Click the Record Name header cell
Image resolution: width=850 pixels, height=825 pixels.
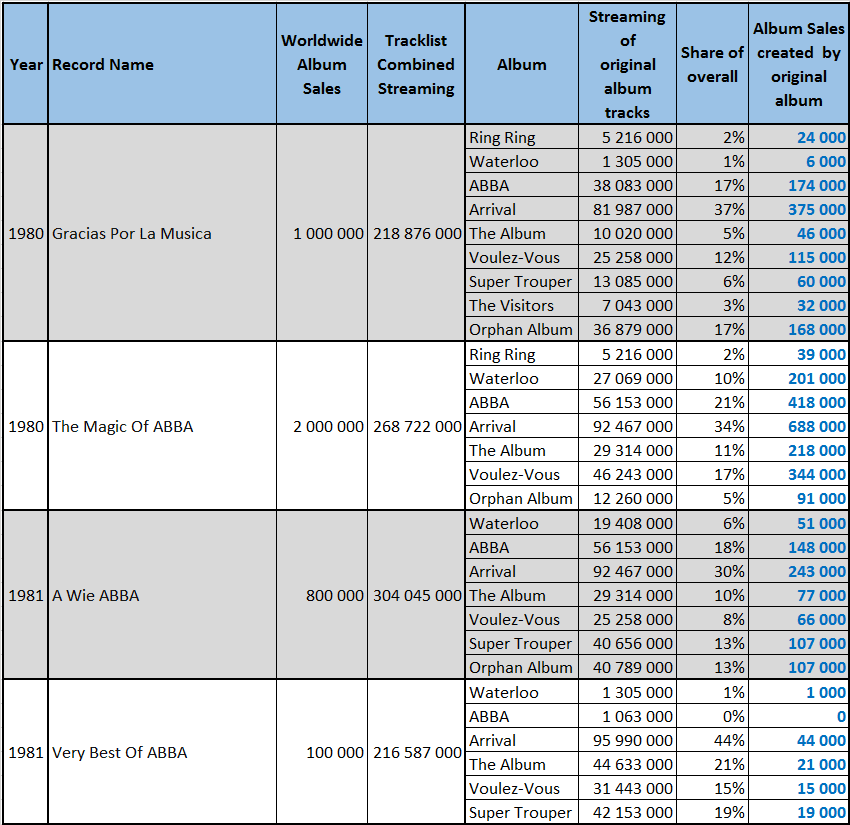click(x=162, y=65)
